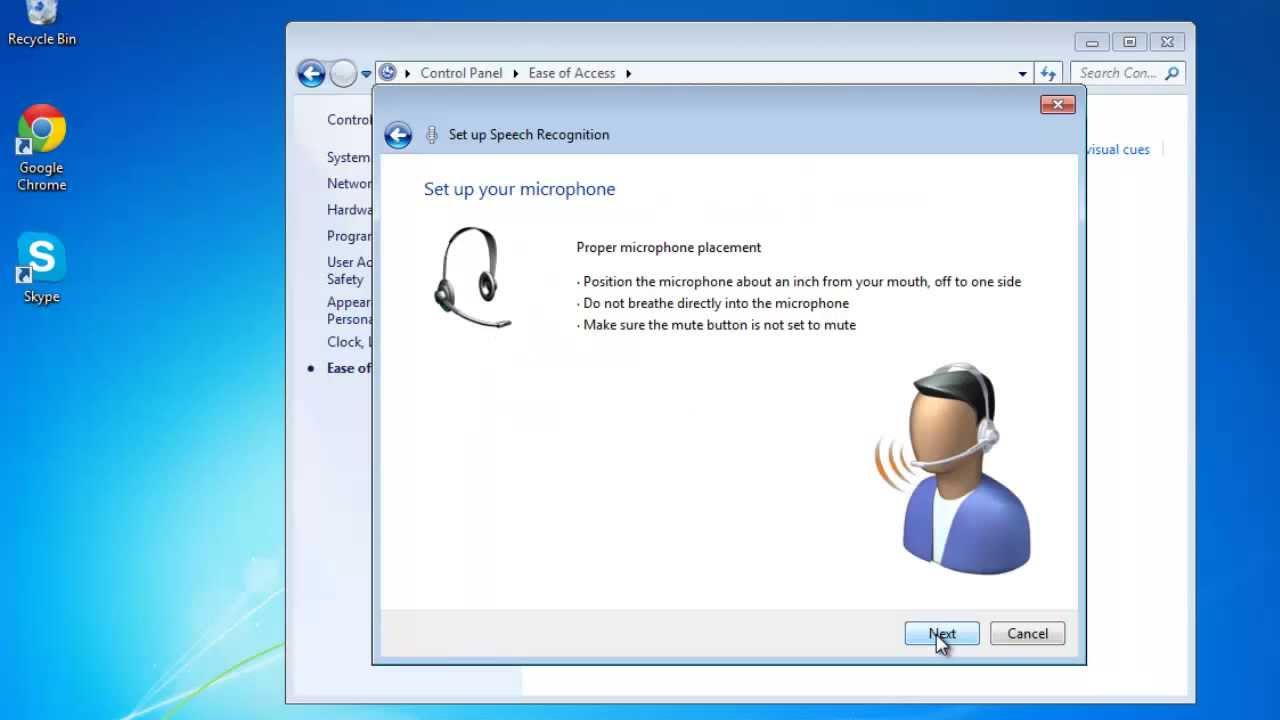
Task: Click the back arrow in the Speech Recognition wizard
Action: click(398, 134)
